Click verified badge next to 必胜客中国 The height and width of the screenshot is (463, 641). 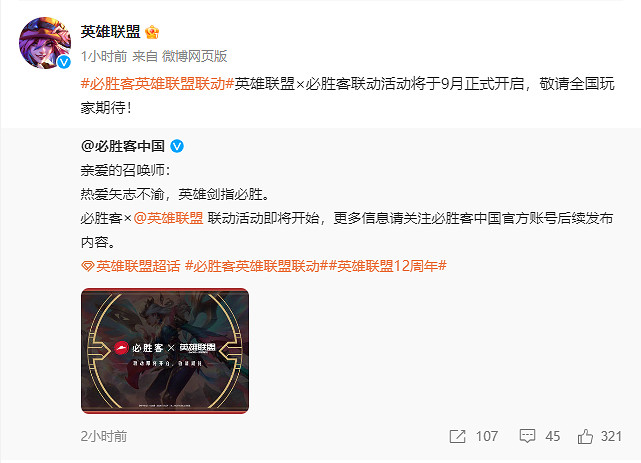[x=177, y=146]
